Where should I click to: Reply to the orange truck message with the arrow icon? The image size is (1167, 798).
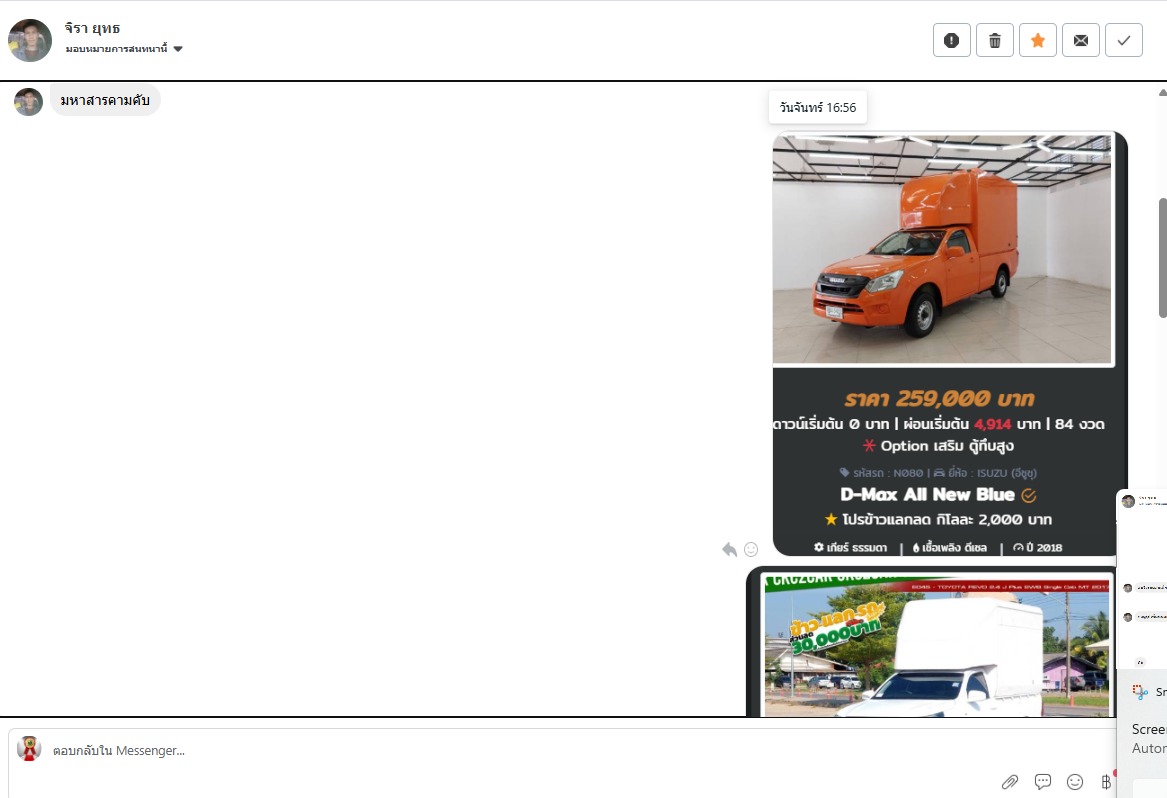click(729, 549)
